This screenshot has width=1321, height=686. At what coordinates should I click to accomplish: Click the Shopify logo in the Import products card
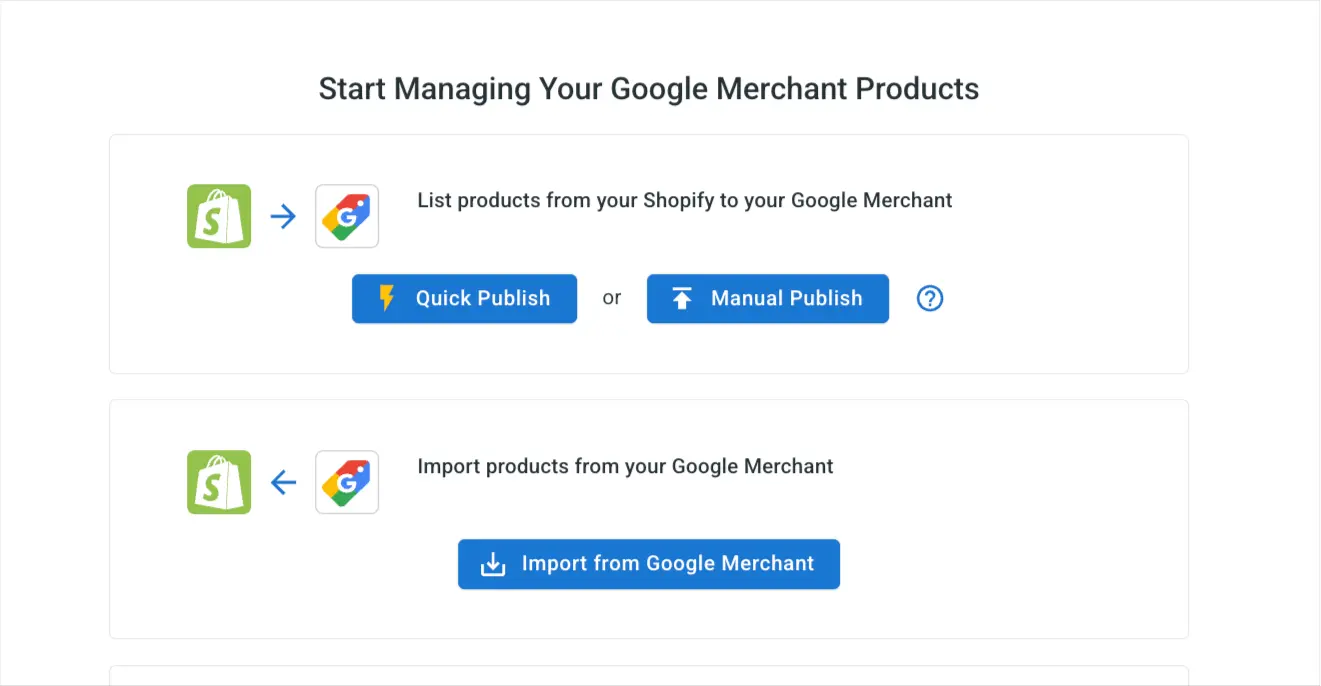[x=219, y=482]
